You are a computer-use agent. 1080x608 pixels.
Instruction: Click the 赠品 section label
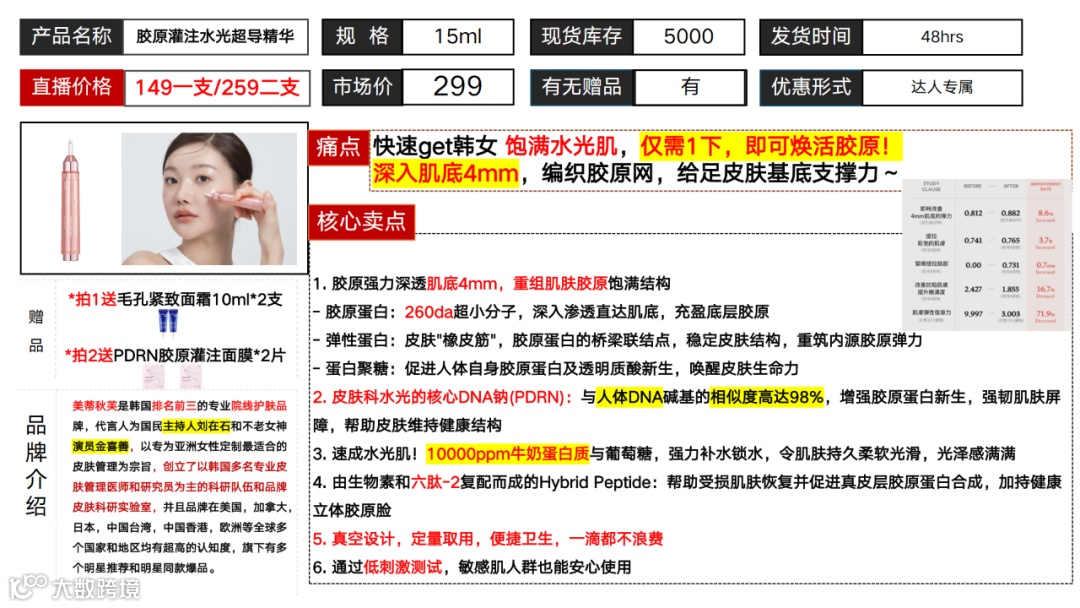(37, 331)
